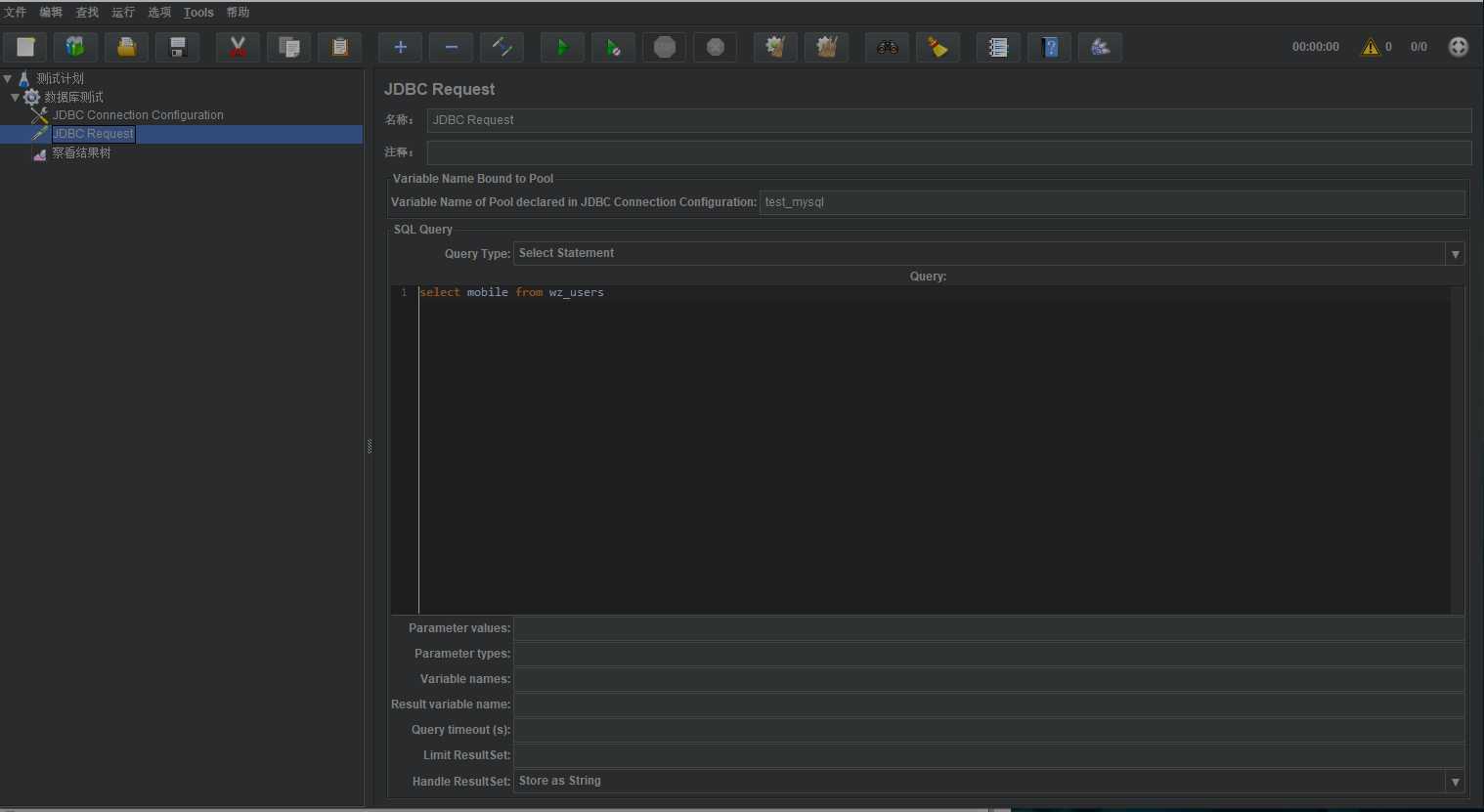Click the 00:00:00 elapsed time
This screenshot has height=812, width=1484.
click(x=1315, y=47)
